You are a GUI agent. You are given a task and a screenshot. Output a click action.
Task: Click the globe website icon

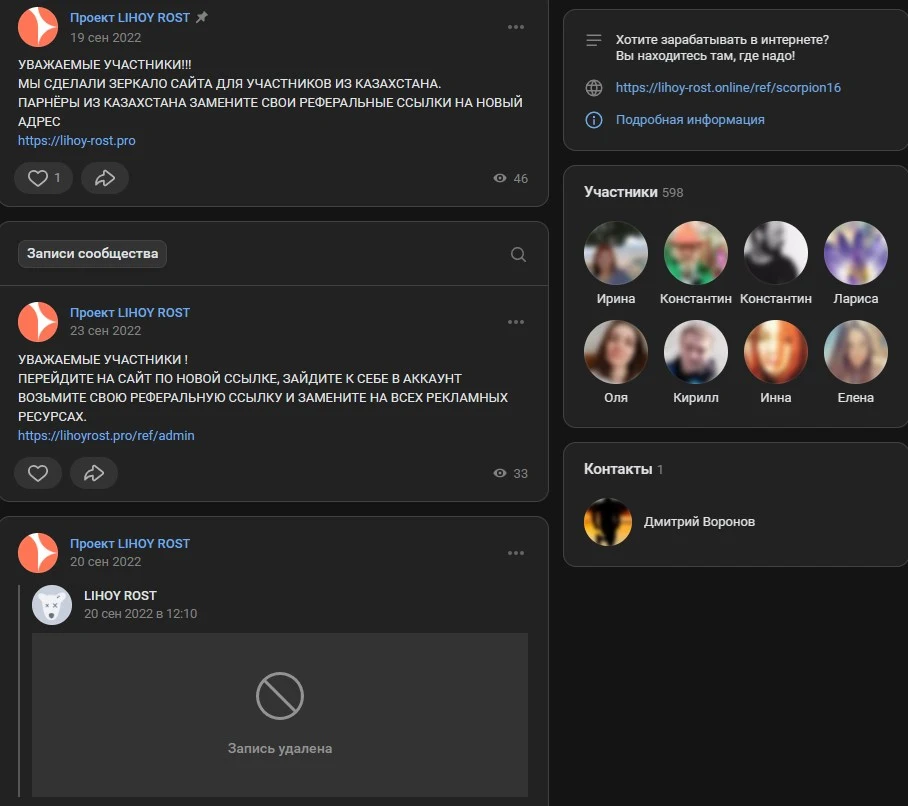[594, 88]
